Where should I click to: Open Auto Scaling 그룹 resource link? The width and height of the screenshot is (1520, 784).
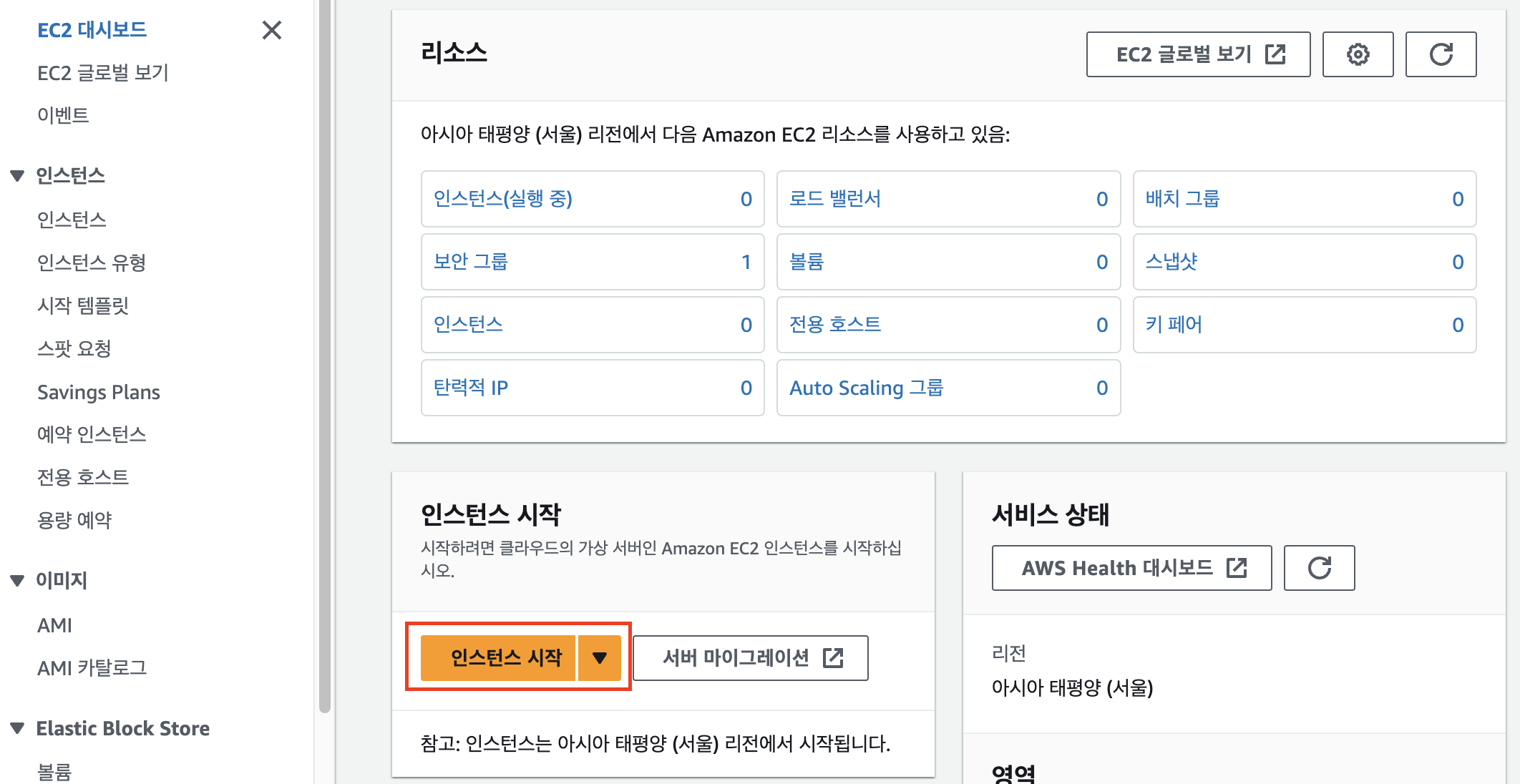[866, 388]
